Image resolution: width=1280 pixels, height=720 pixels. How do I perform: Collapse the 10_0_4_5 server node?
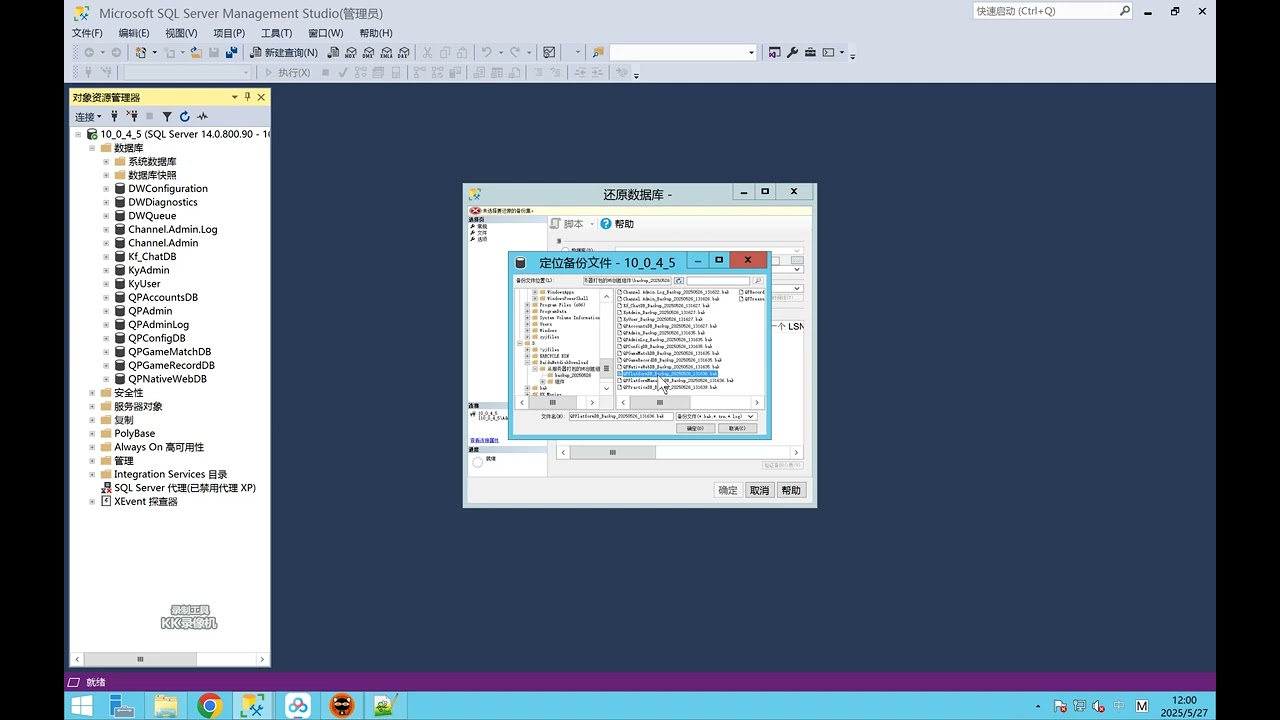coord(78,134)
